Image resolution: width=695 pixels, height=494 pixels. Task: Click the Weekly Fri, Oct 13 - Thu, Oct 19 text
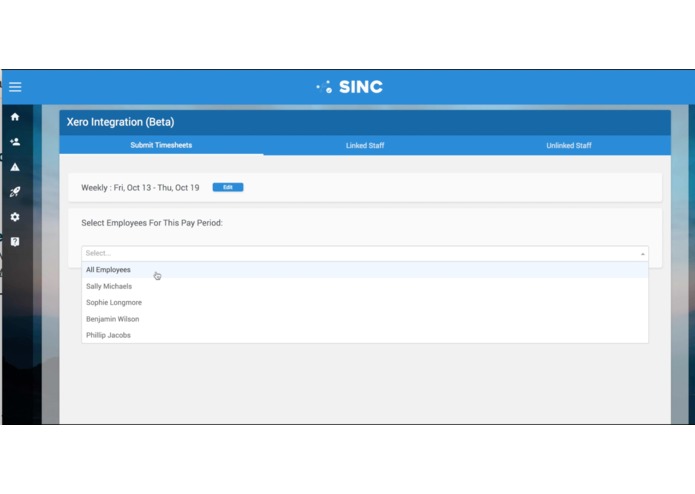(140, 188)
